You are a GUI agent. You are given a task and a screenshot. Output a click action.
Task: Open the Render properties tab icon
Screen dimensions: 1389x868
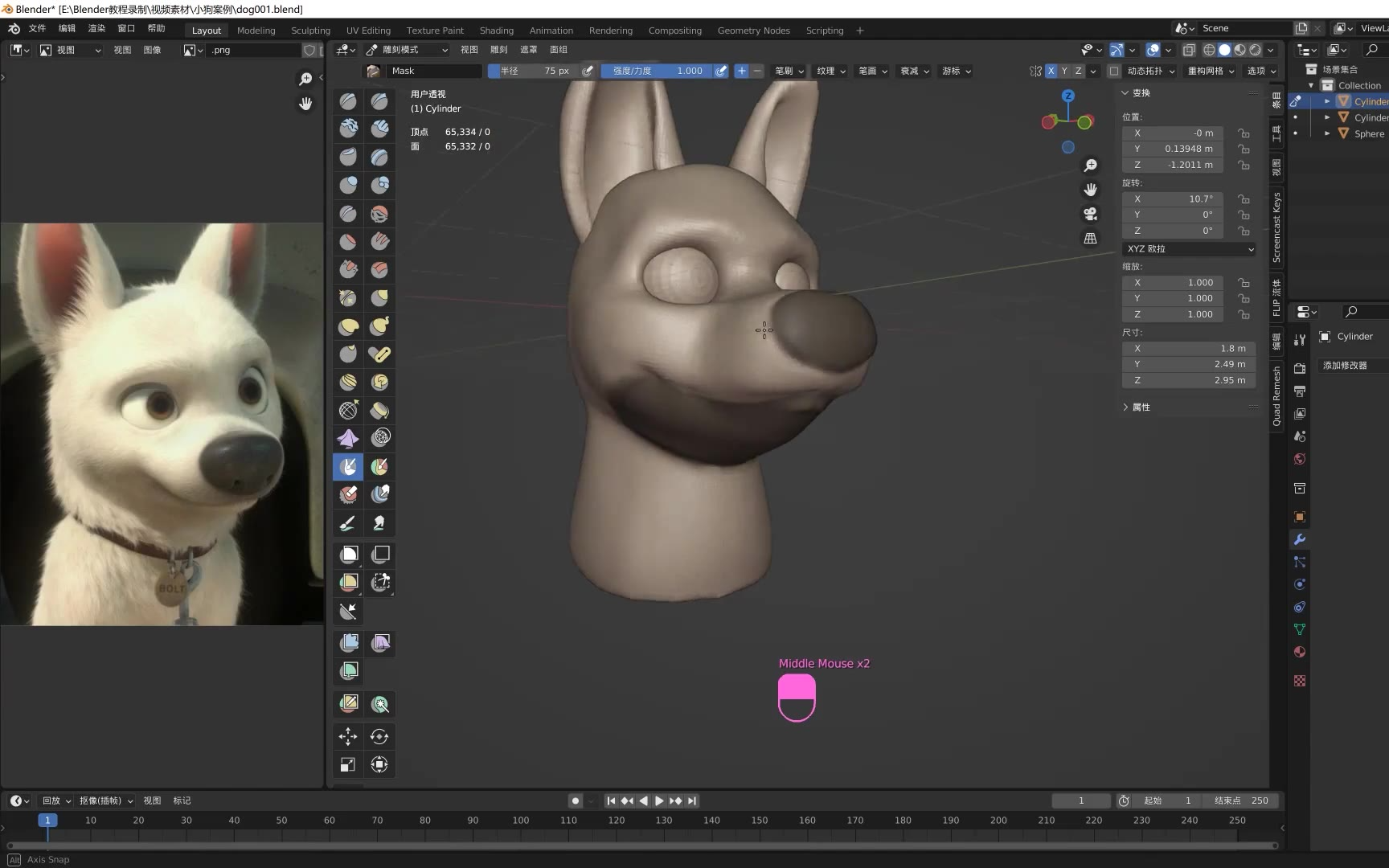[x=1300, y=368]
